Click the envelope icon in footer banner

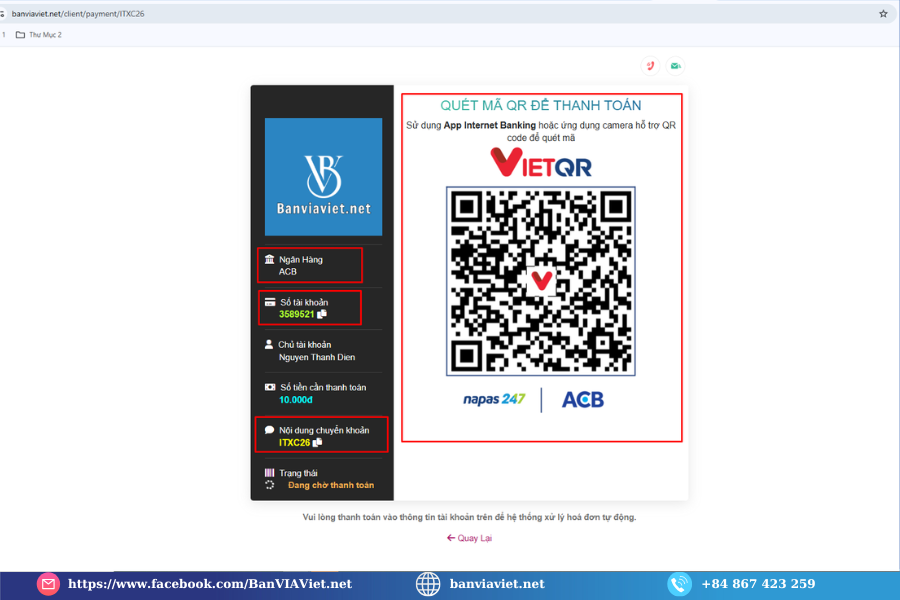tap(48, 584)
